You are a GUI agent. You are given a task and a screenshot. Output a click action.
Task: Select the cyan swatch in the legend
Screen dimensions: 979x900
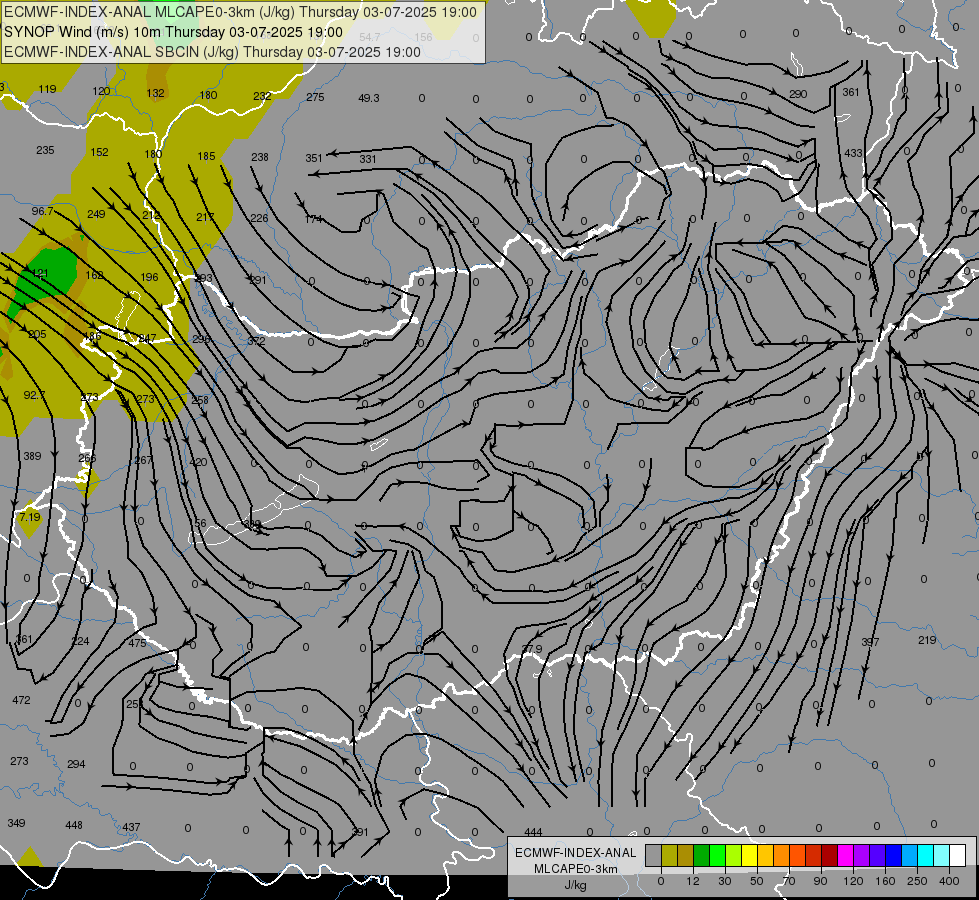click(x=926, y=855)
